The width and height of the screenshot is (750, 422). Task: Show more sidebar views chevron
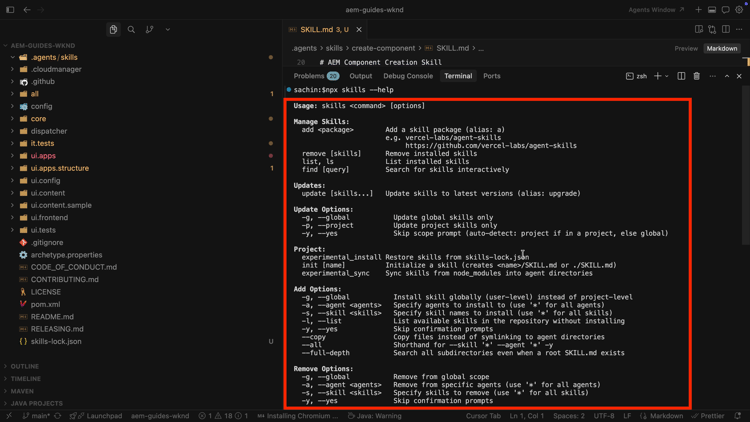(x=167, y=30)
